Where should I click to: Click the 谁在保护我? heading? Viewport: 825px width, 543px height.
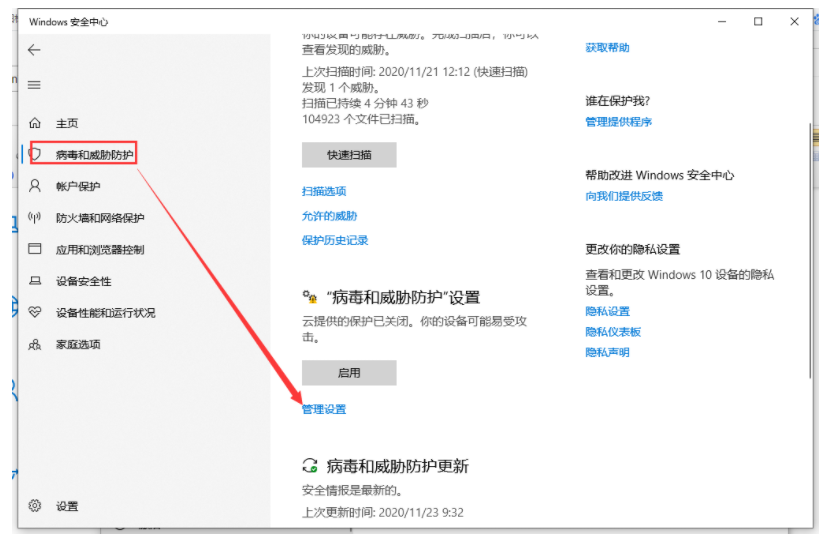pos(618,101)
